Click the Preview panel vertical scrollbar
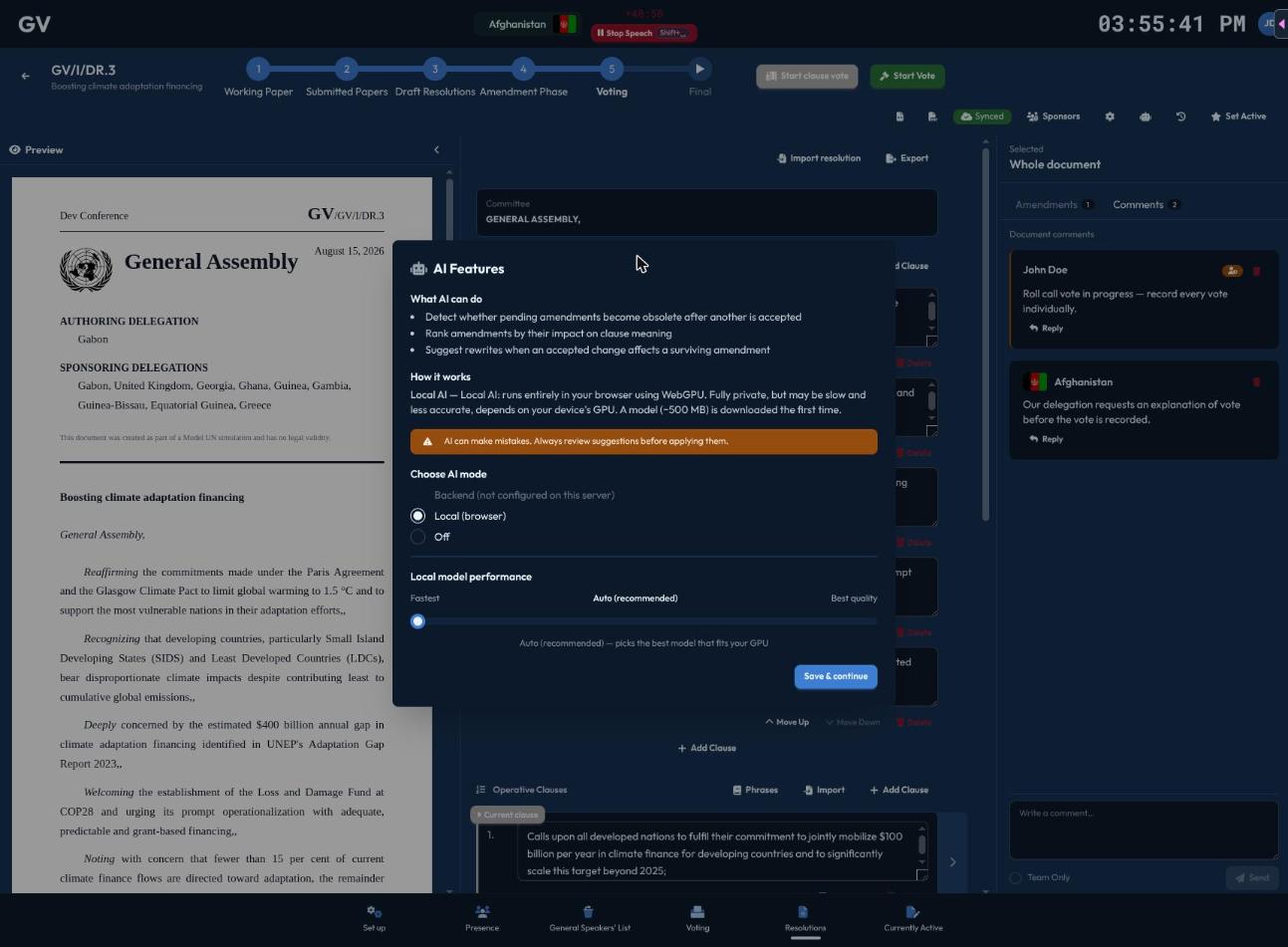This screenshot has height=947, width=1288. pyautogui.click(x=449, y=528)
